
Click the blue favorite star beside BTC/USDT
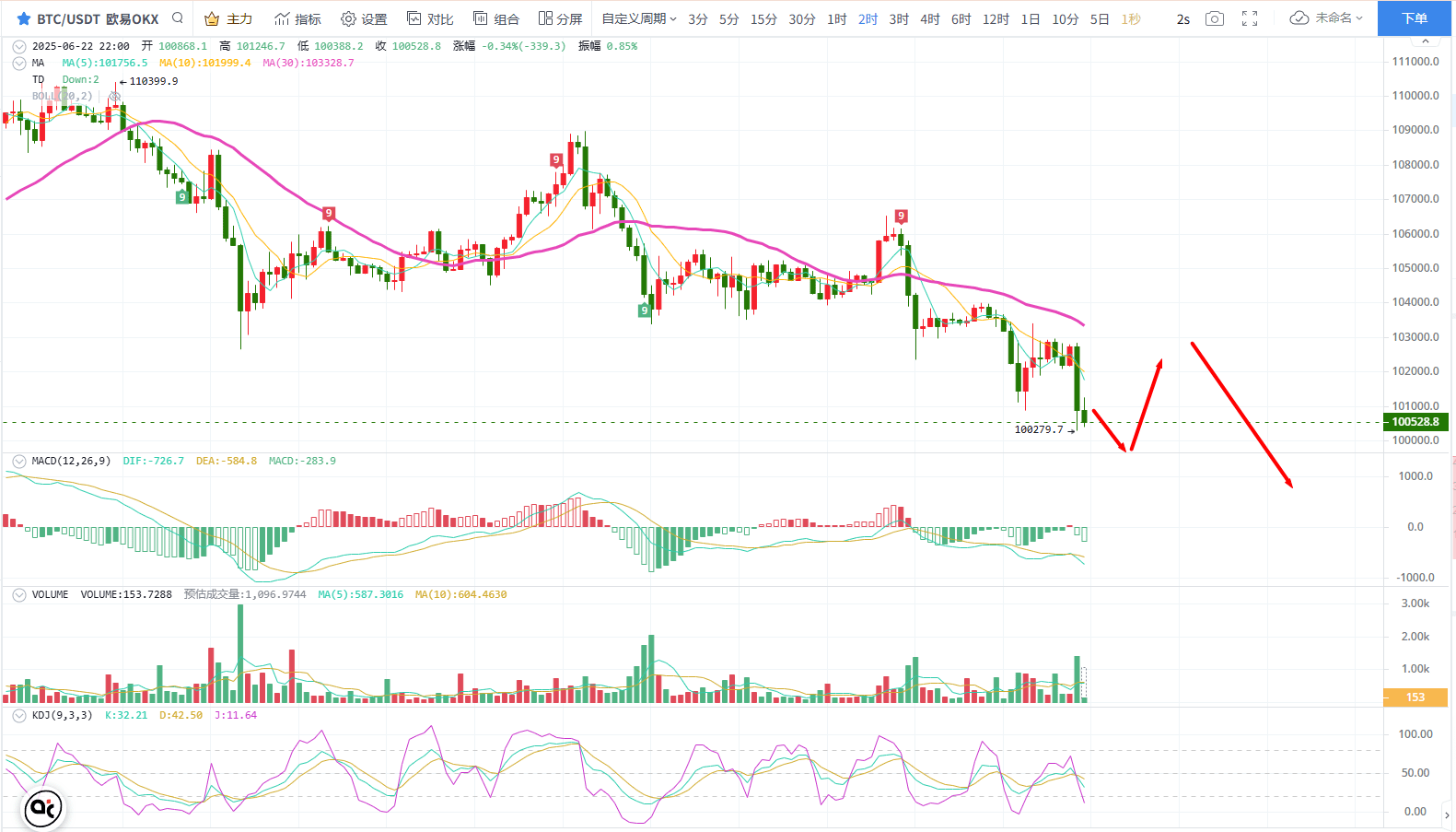(24, 18)
